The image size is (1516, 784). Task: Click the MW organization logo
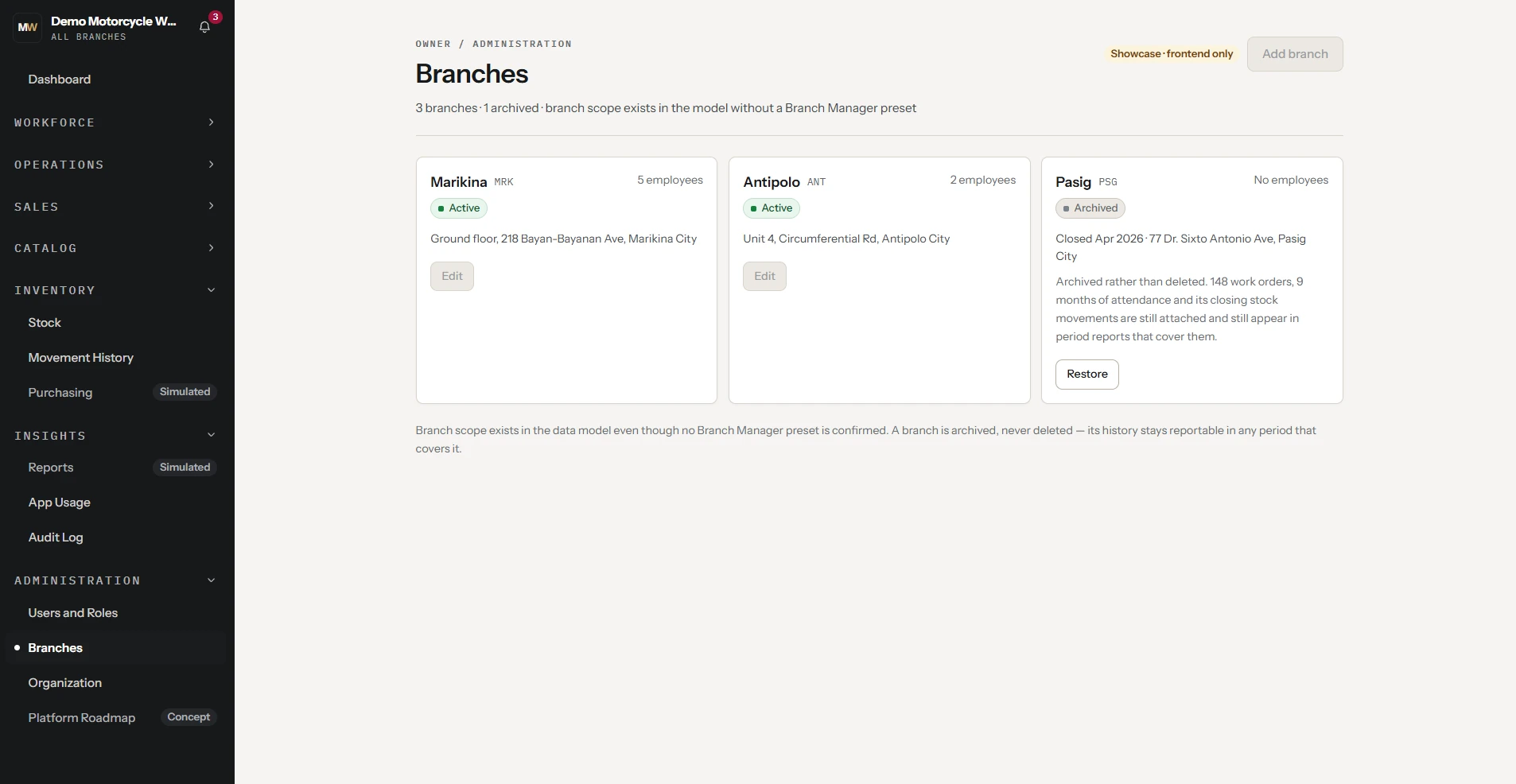[28, 27]
